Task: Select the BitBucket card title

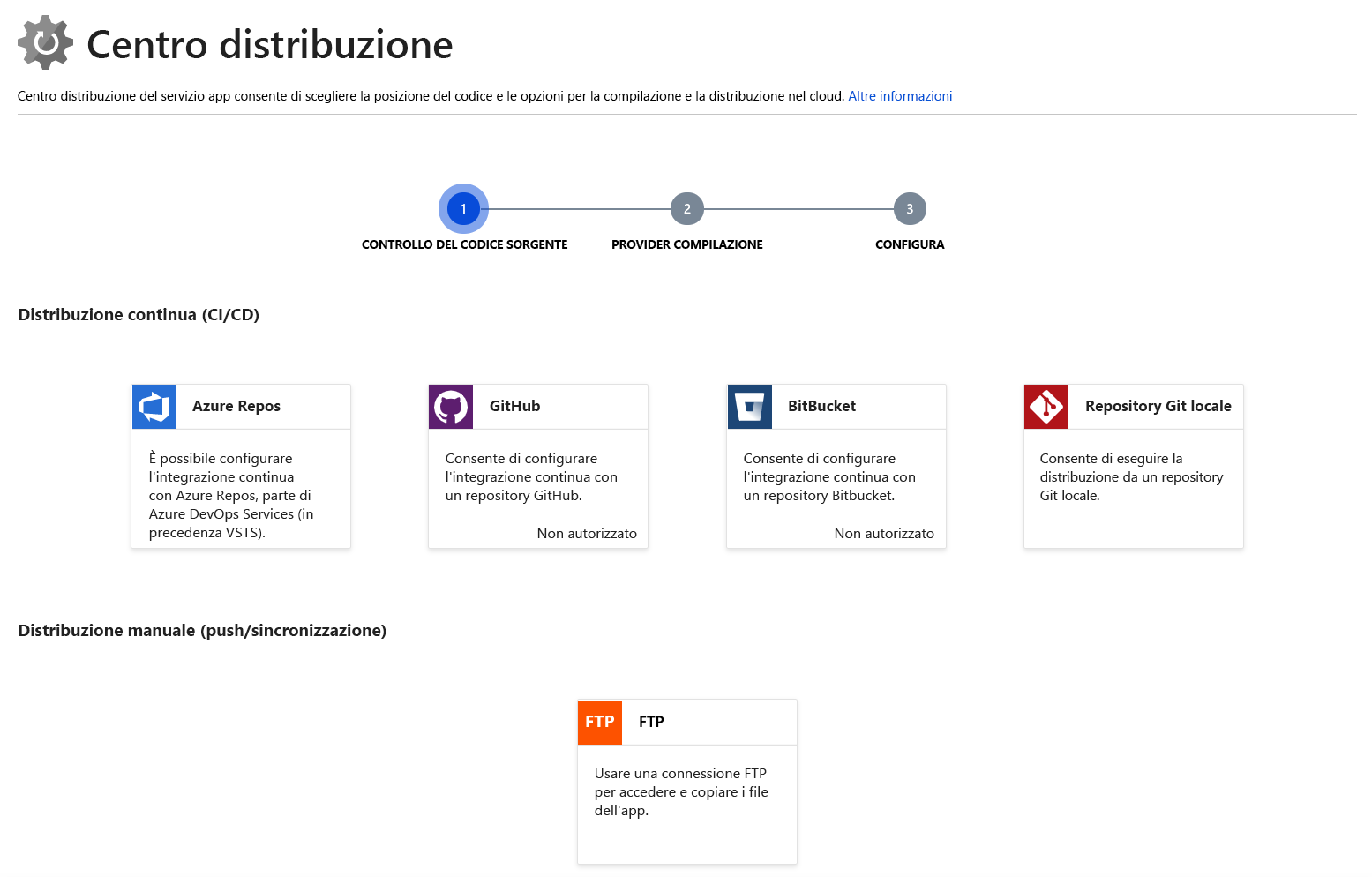Action: [821, 406]
